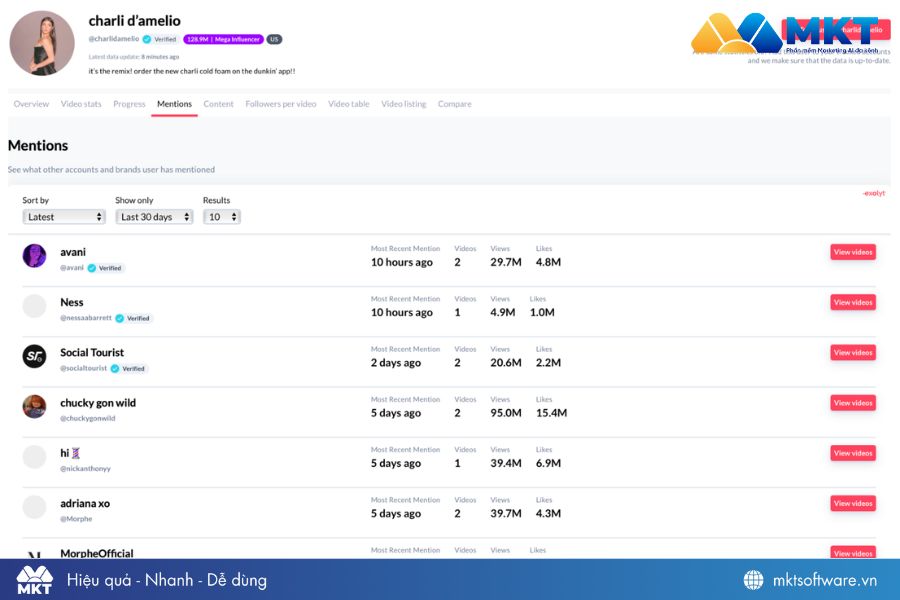Click avani's purple avatar

34,256
